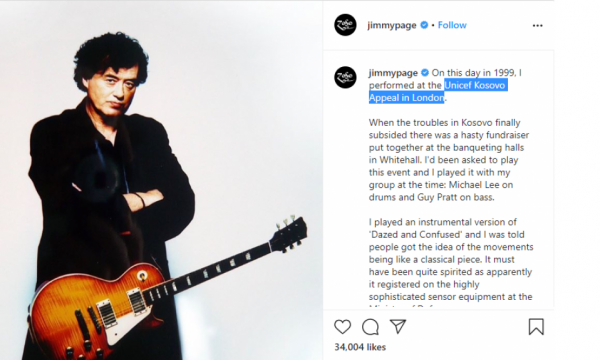The width and height of the screenshot is (600, 360).
Task: Open jimmypage username link in header
Action: (392, 25)
